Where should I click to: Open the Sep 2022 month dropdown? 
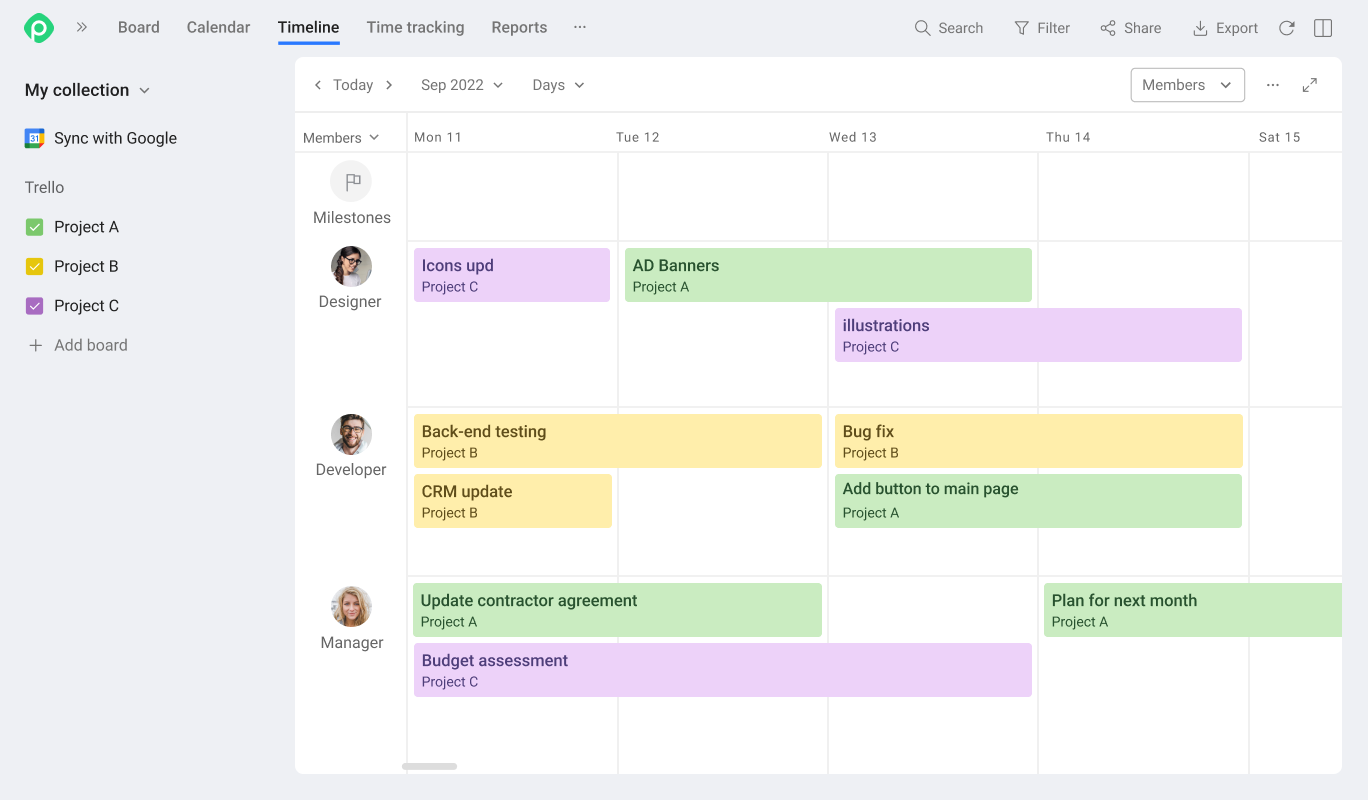click(462, 85)
